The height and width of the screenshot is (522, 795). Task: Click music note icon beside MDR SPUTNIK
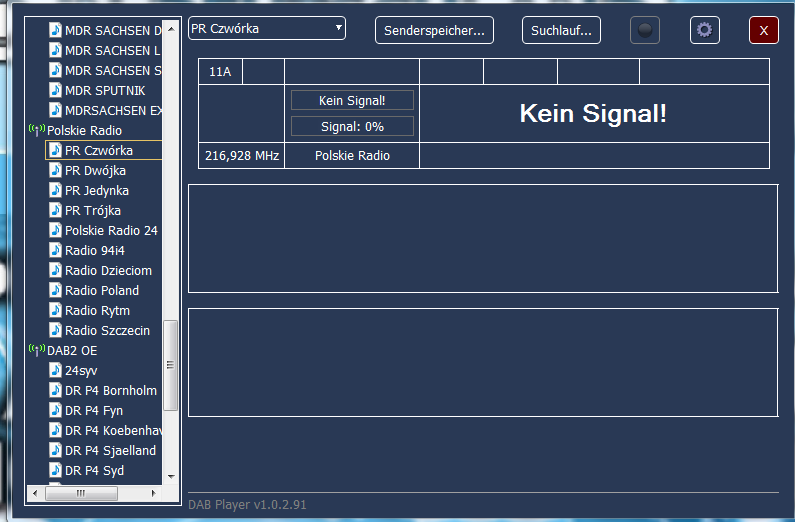56,91
